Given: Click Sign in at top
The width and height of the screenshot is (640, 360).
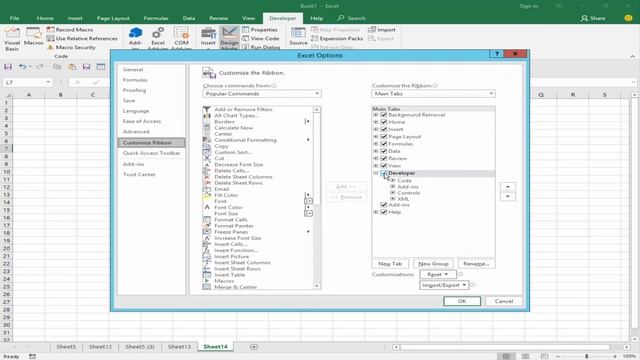Looking at the screenshot, I should point(529,6).
